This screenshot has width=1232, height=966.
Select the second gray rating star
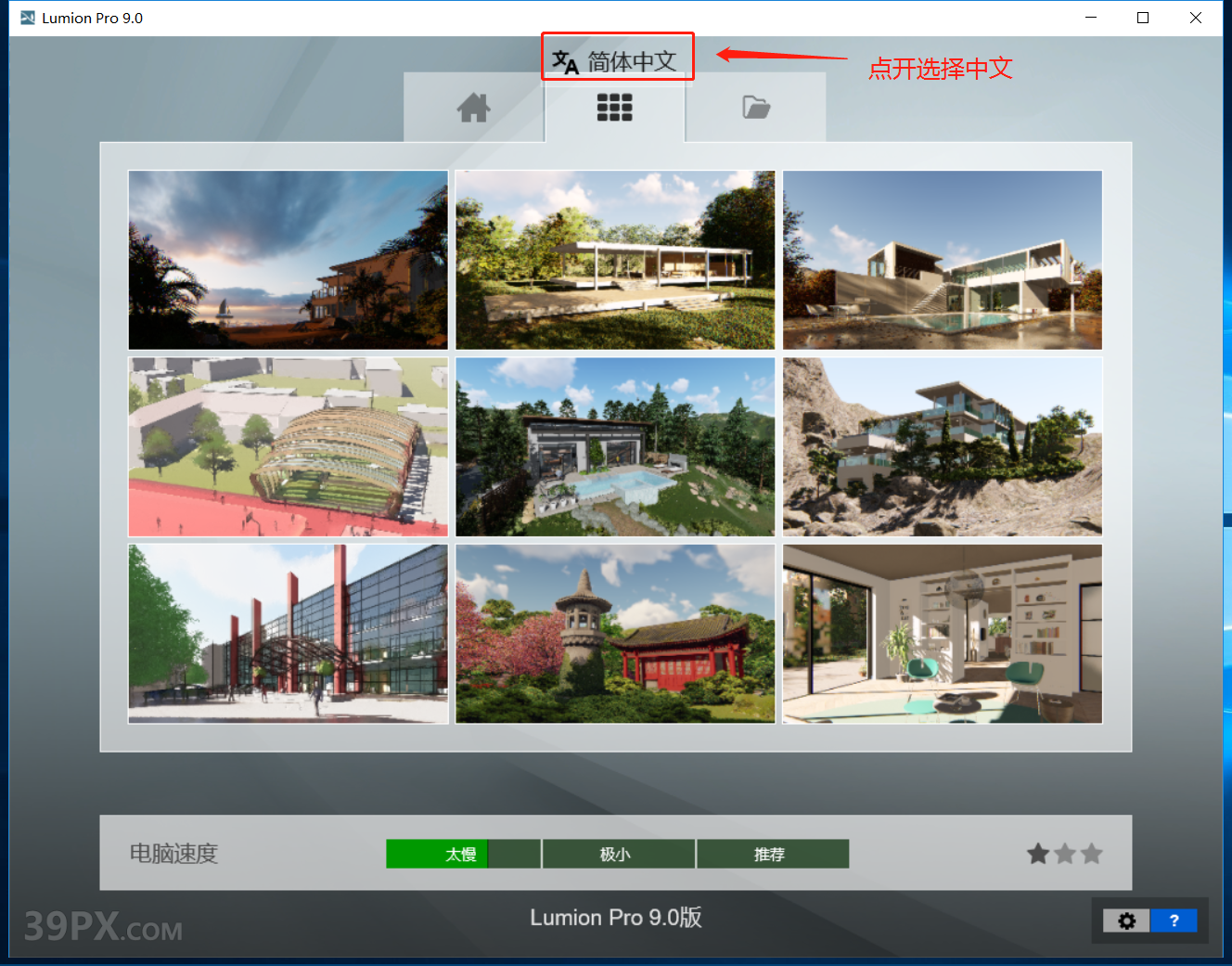pyautogui.click(x=1064, y=853)
